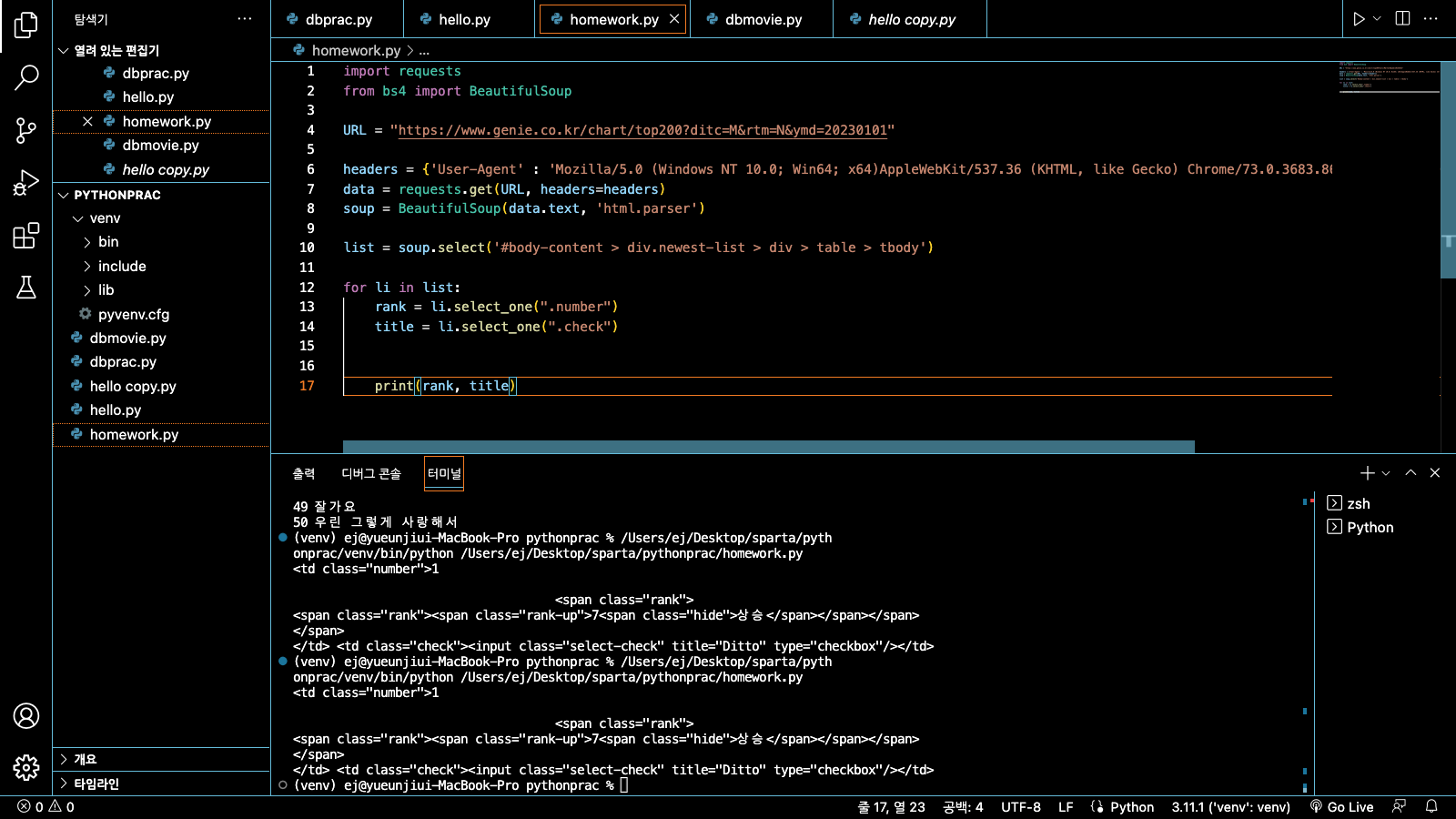
Task: Expand the 타임라인 timeline section
Action: (x=161, y=784)
